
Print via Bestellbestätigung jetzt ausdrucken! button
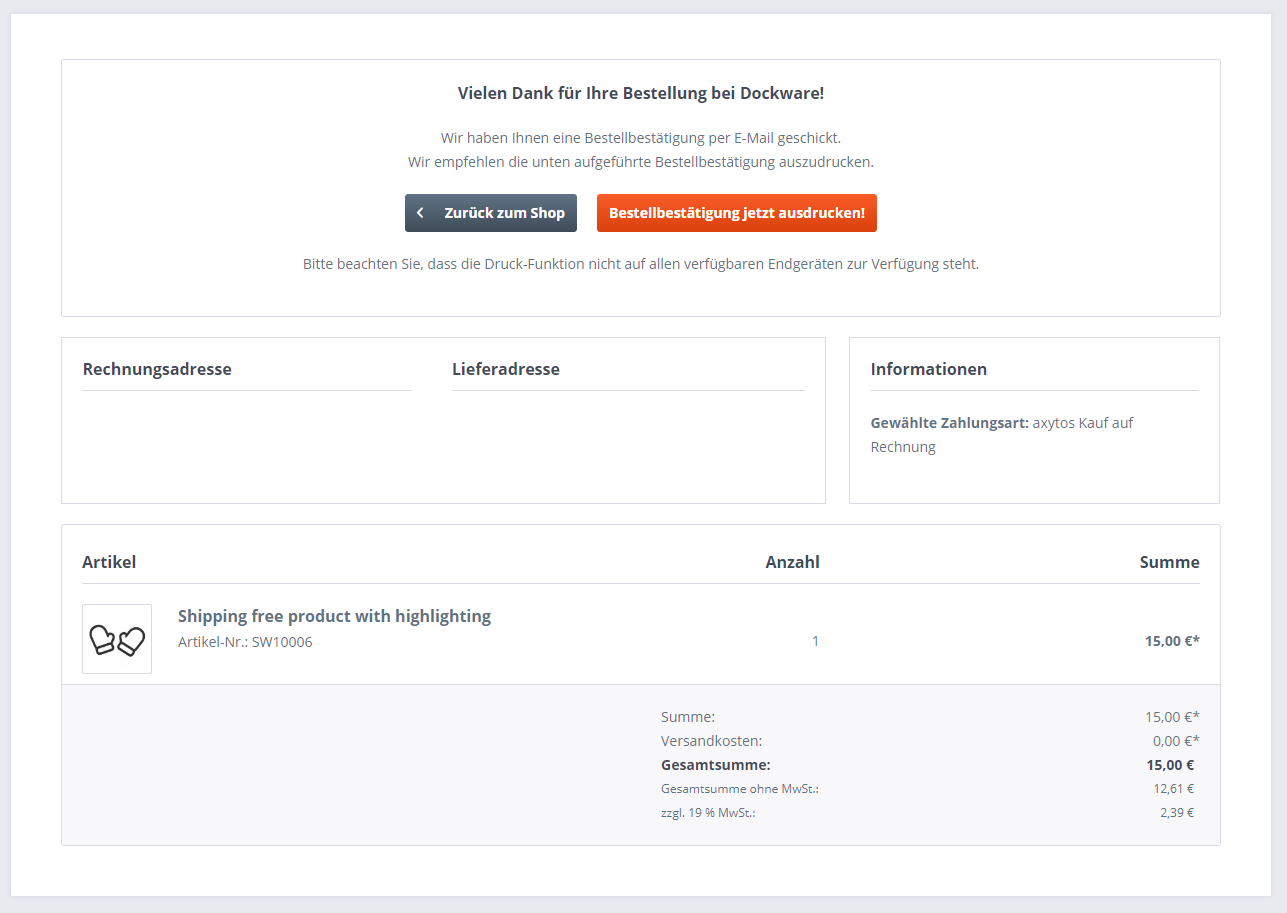737,213
